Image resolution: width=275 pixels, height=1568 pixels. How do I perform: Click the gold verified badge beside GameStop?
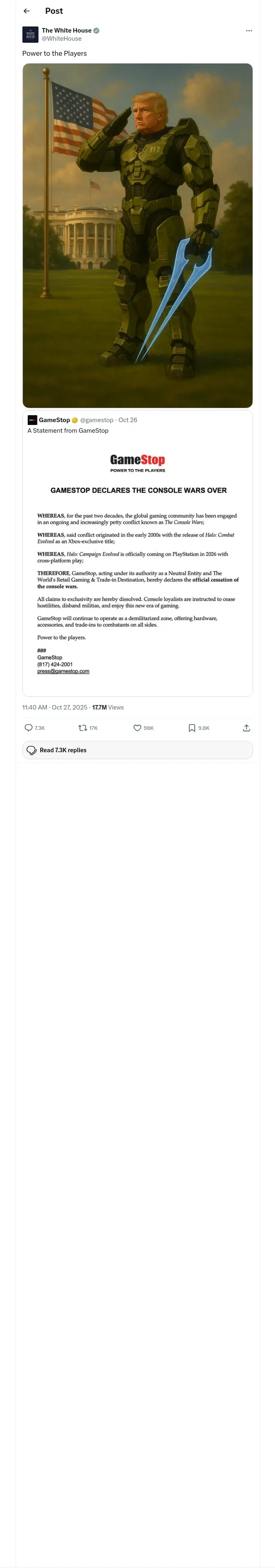coord(75,420)
